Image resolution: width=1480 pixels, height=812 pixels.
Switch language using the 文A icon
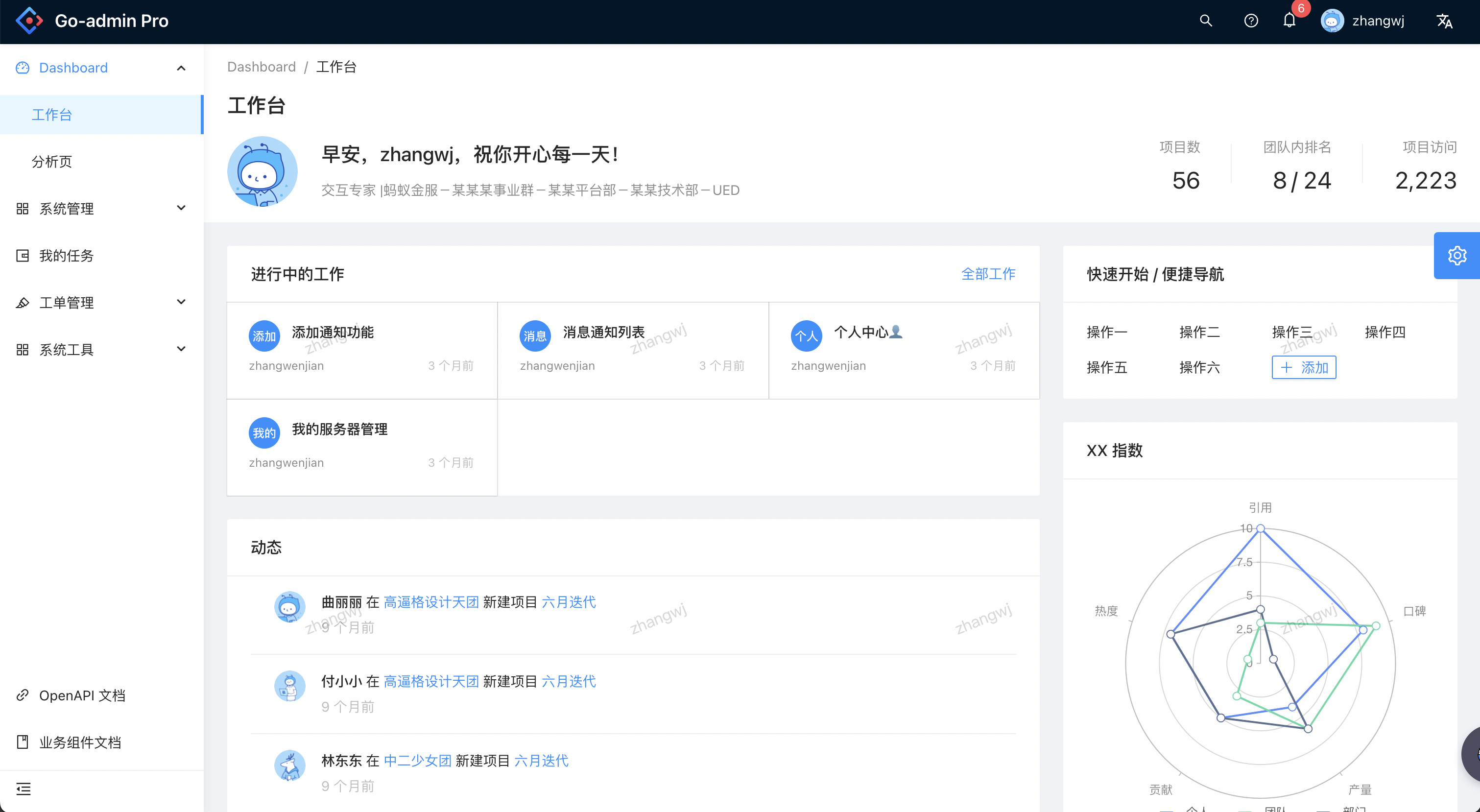point(1445,21)
